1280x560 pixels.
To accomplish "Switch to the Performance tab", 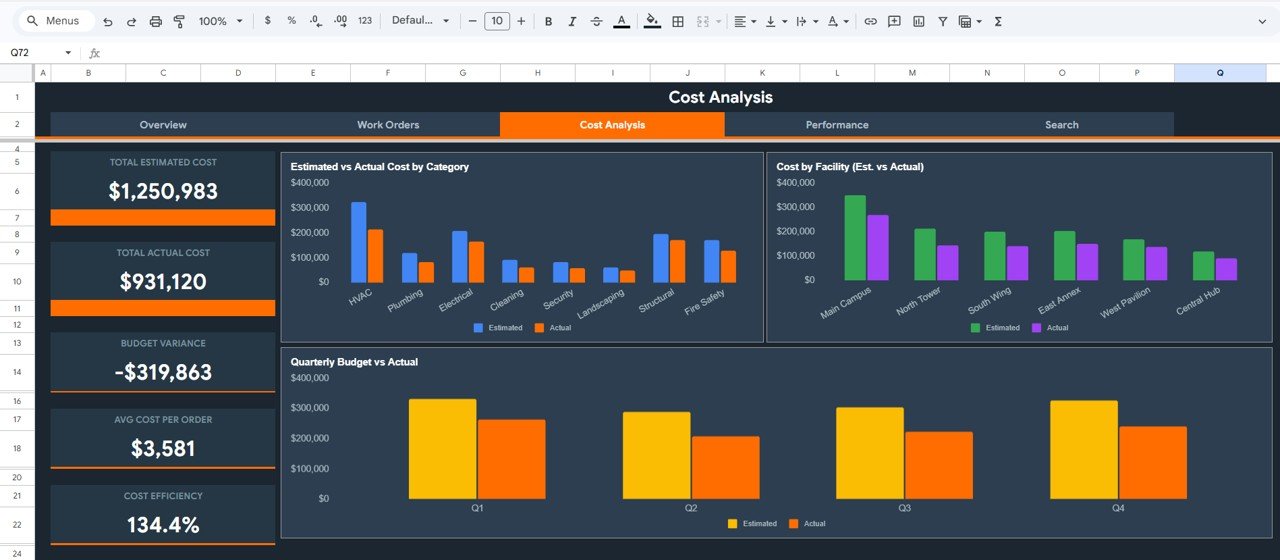I will click(837, 125).
